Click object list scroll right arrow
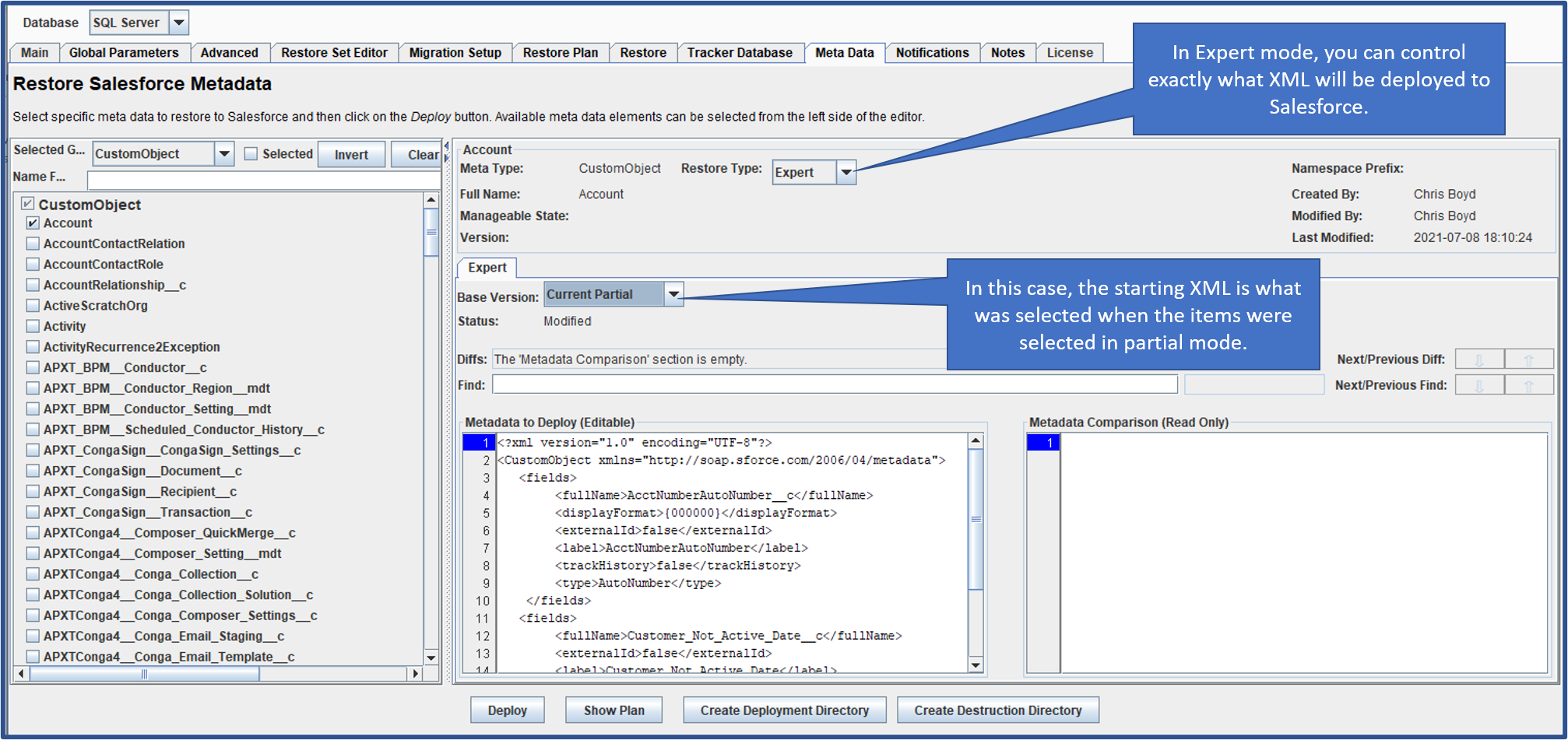 pos(416,674)
